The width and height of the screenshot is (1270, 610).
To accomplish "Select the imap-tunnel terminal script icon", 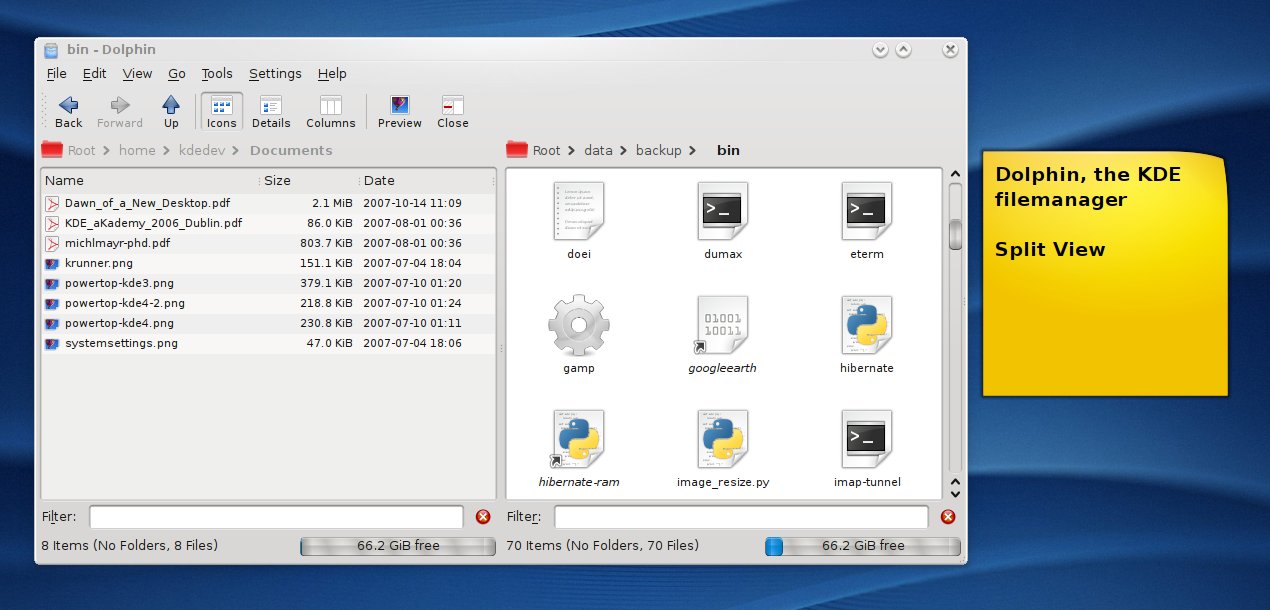I will click(x=867, y=439).
